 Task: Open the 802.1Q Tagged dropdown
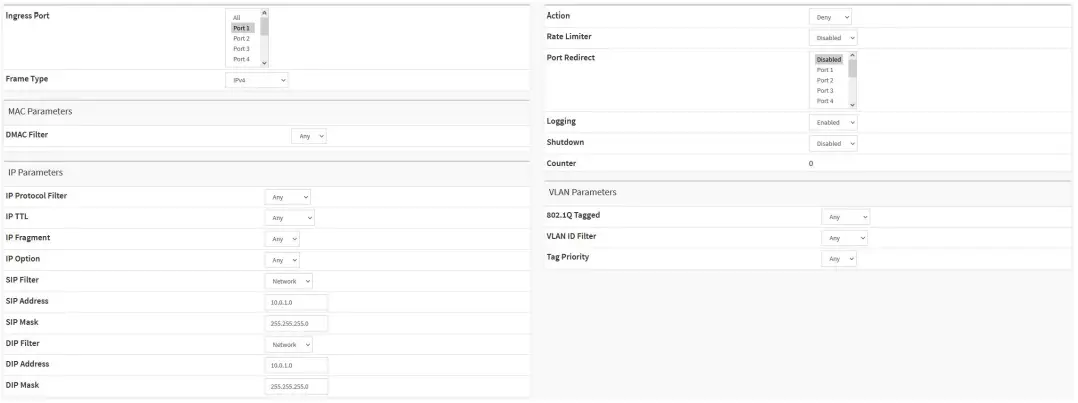point(845,216)
